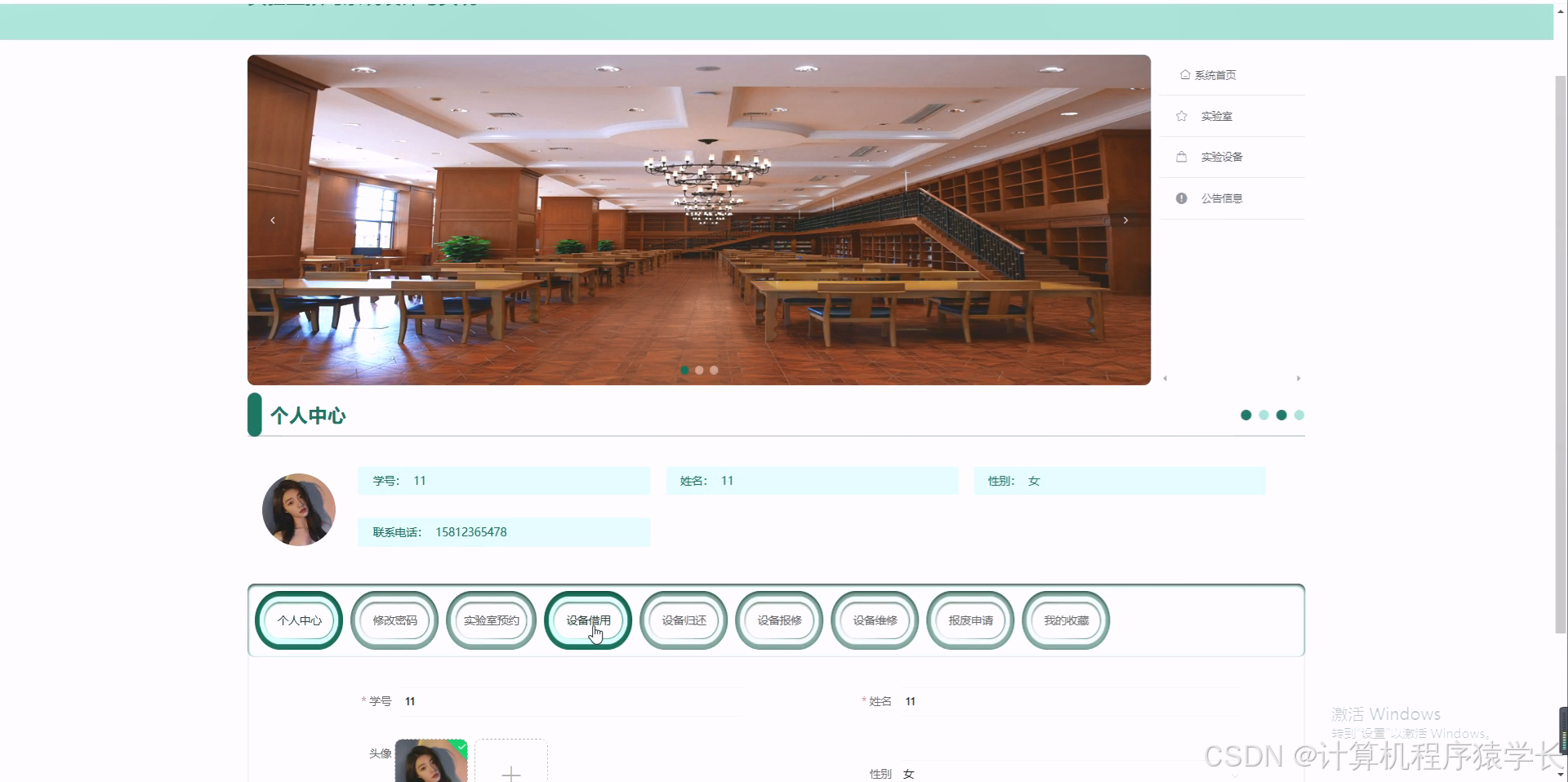This screenshot has height=782, width=1568.
Task: Click the right scroll arrow under sidebar menu
Action: pyautogui.click(x=1298, y=378)
